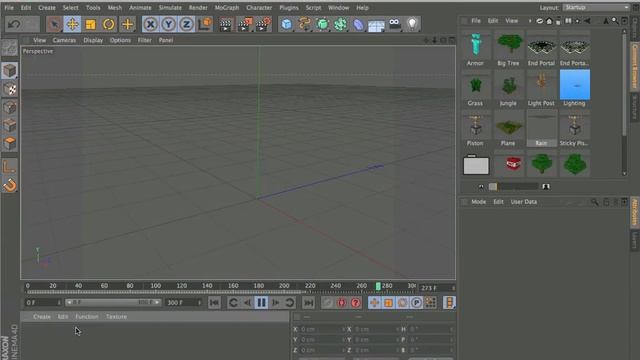This screenshot has height=360, width=640.
Task: Select the Lighting preset thumbnail
Action: point(574,88)
